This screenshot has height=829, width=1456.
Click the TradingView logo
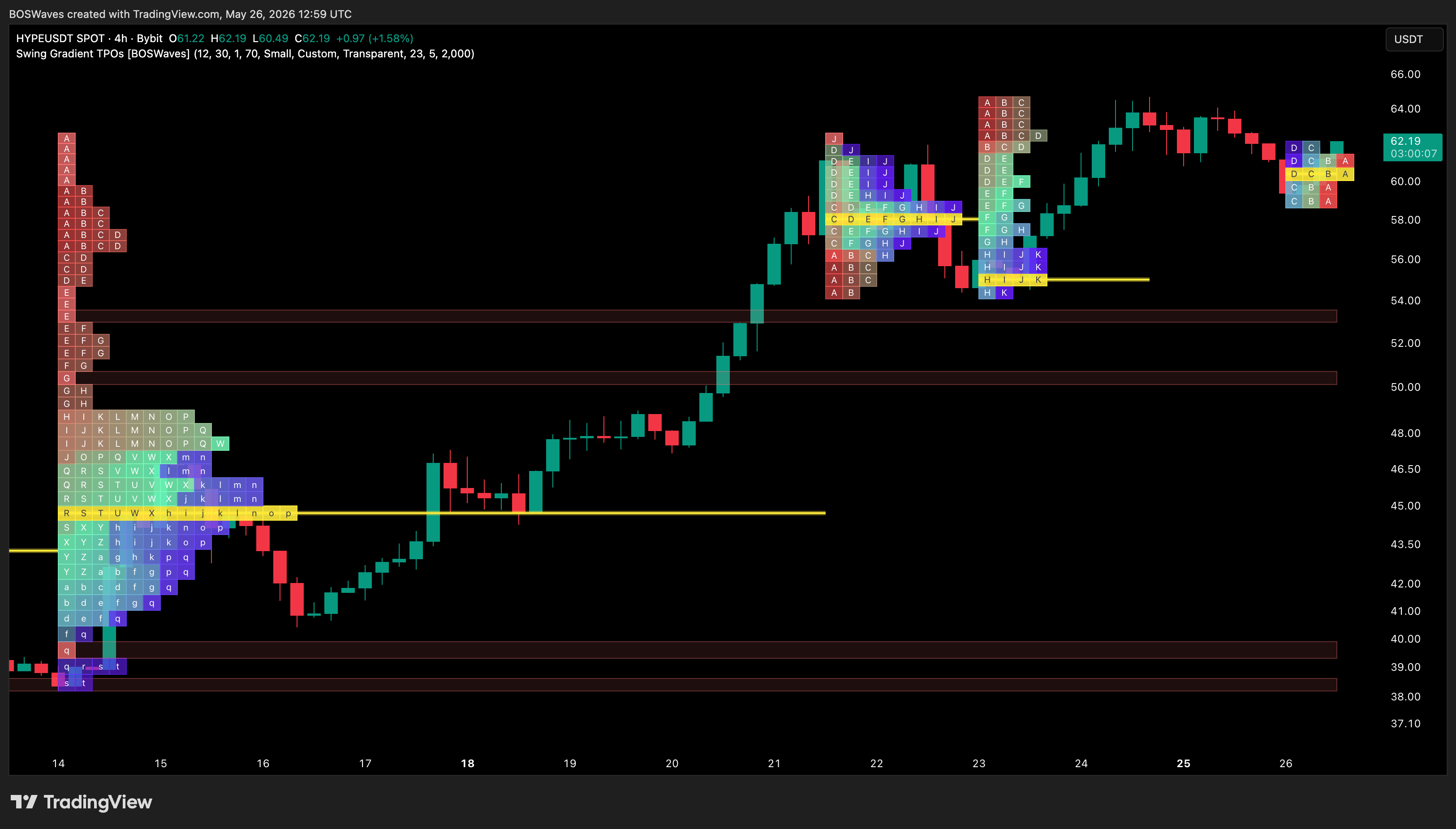tap(81, 802)
